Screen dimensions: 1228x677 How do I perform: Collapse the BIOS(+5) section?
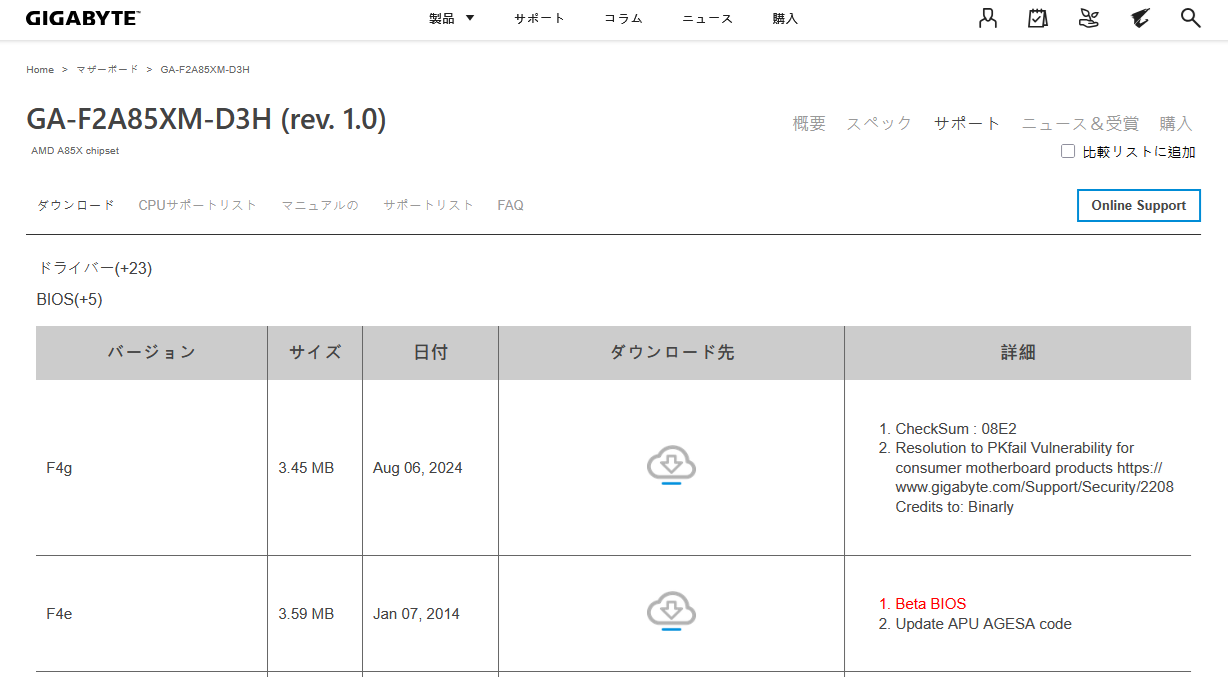point(70,299)
